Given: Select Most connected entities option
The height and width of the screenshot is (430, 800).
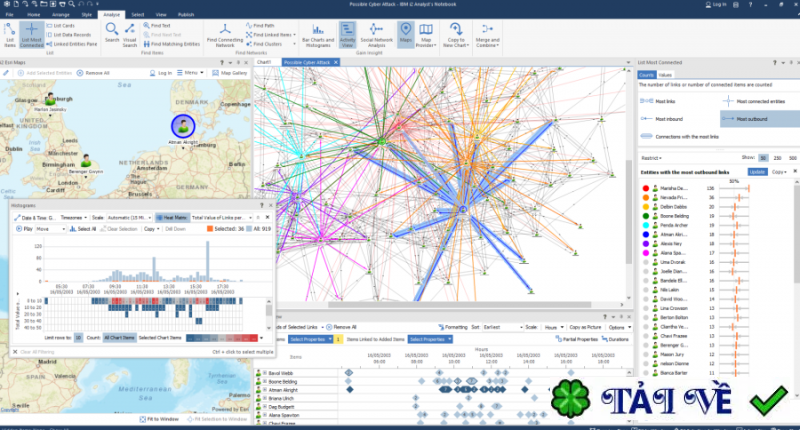Looking at the screenshot, I should [755, 101].
